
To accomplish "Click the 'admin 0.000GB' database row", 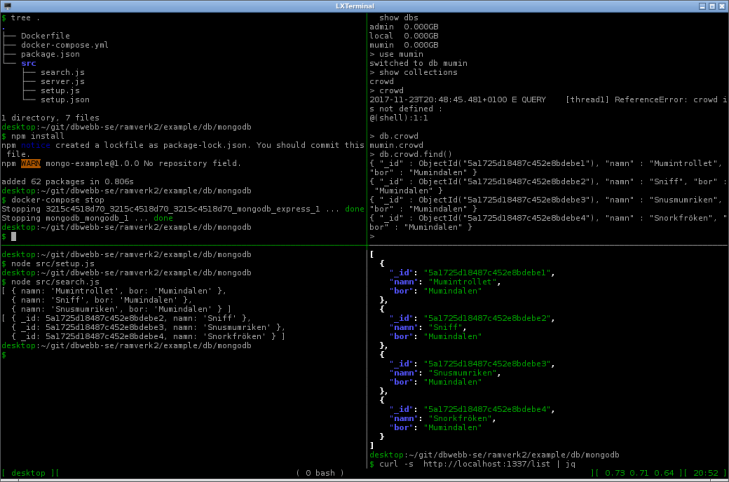I will coord(404,27).
